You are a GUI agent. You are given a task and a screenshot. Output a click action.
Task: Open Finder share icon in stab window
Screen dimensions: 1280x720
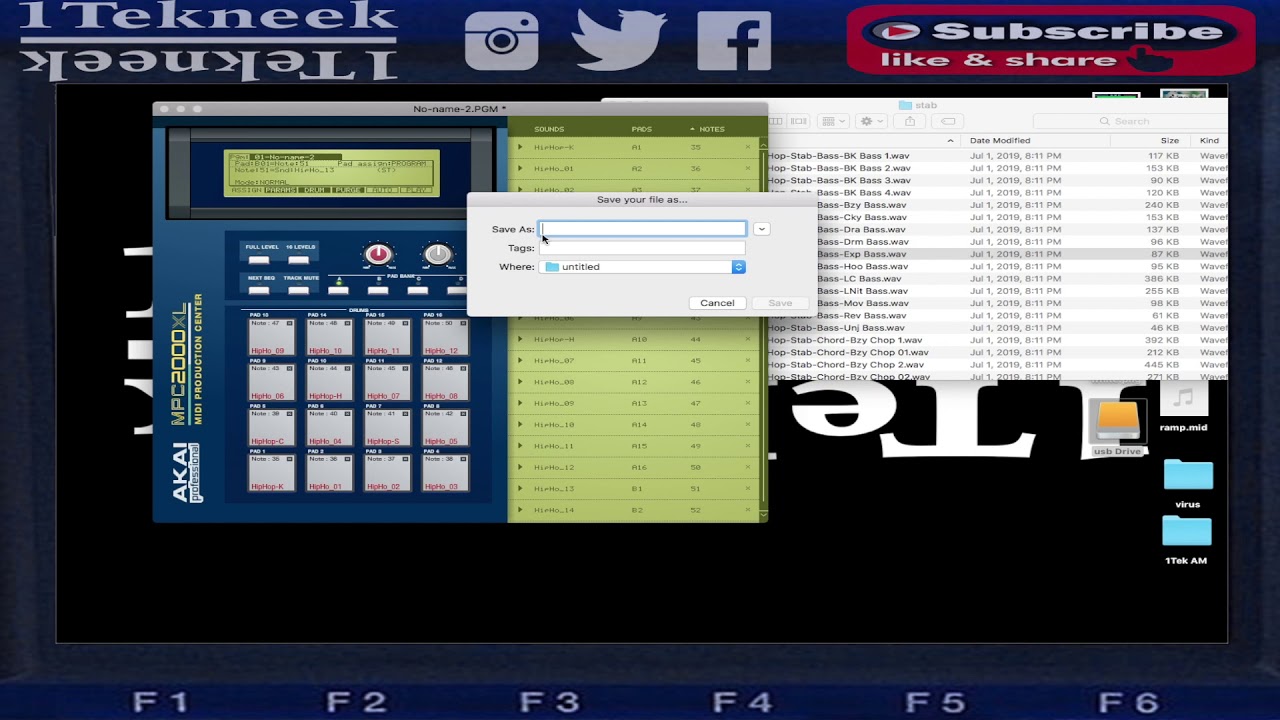coord(910,121)
